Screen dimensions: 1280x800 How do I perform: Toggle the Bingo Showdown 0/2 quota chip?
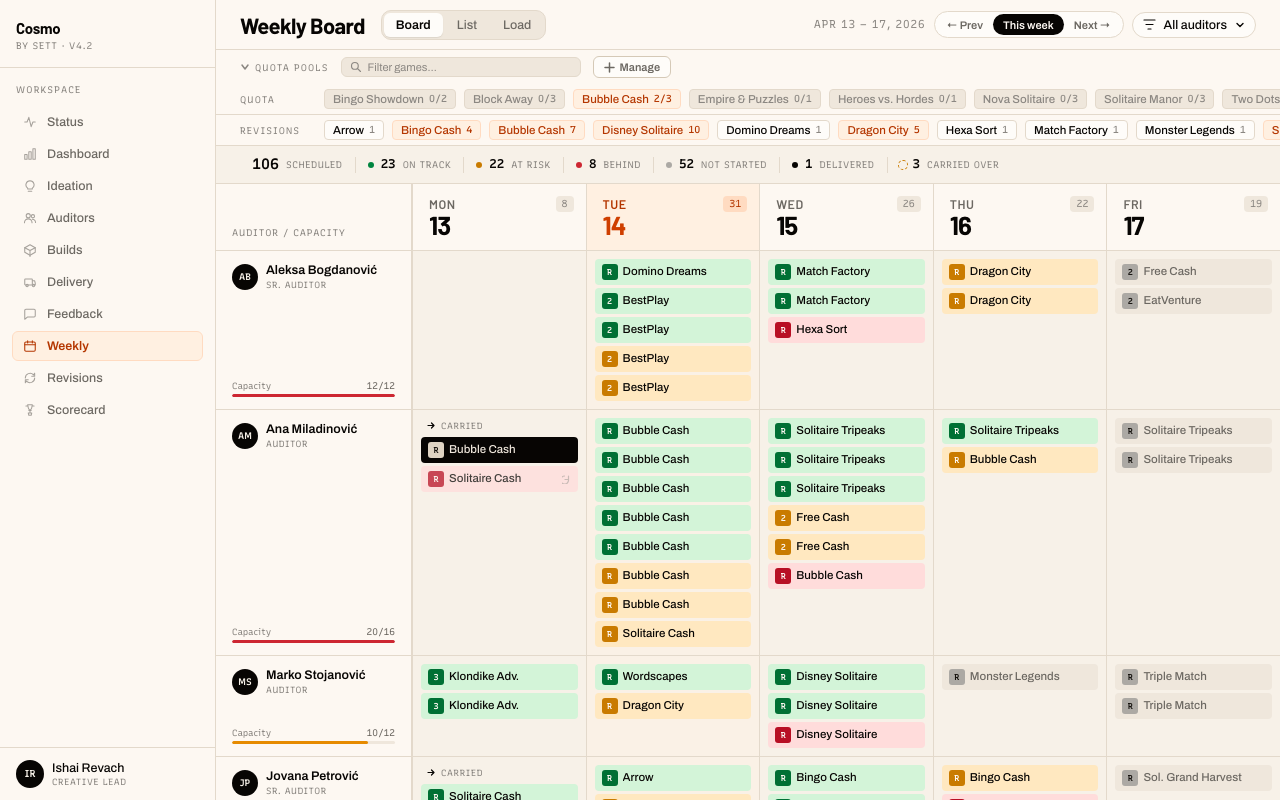(390, 99)
